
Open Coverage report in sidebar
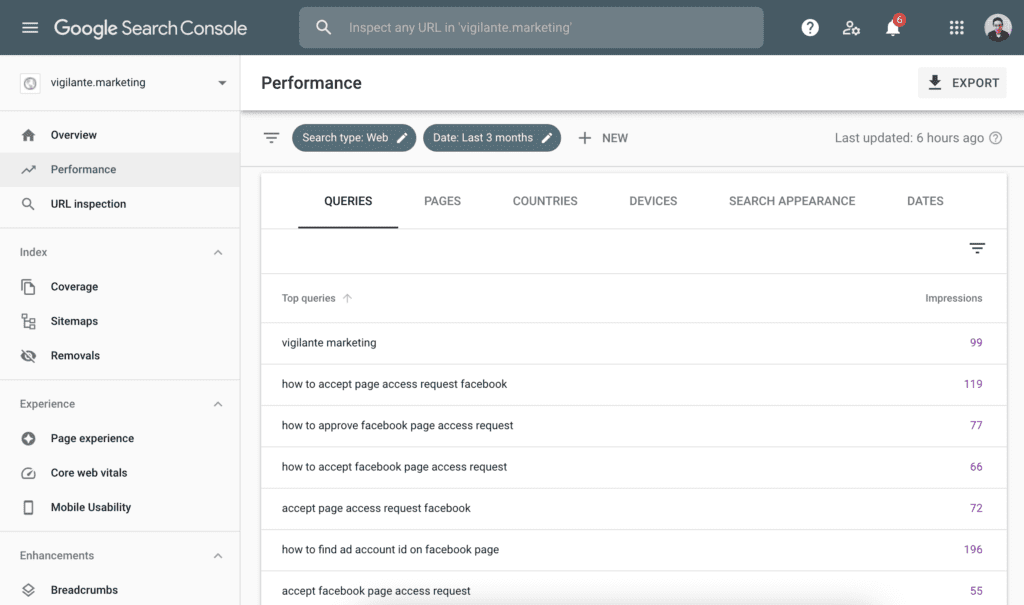(120, 287)
